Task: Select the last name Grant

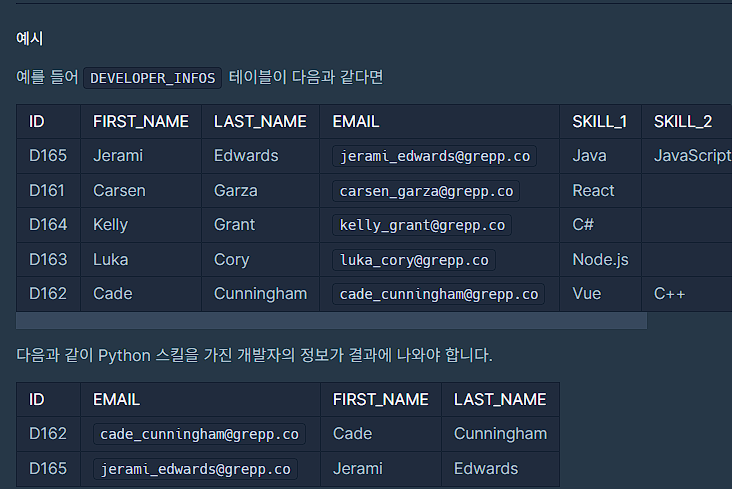Action: tap(234, 225)
